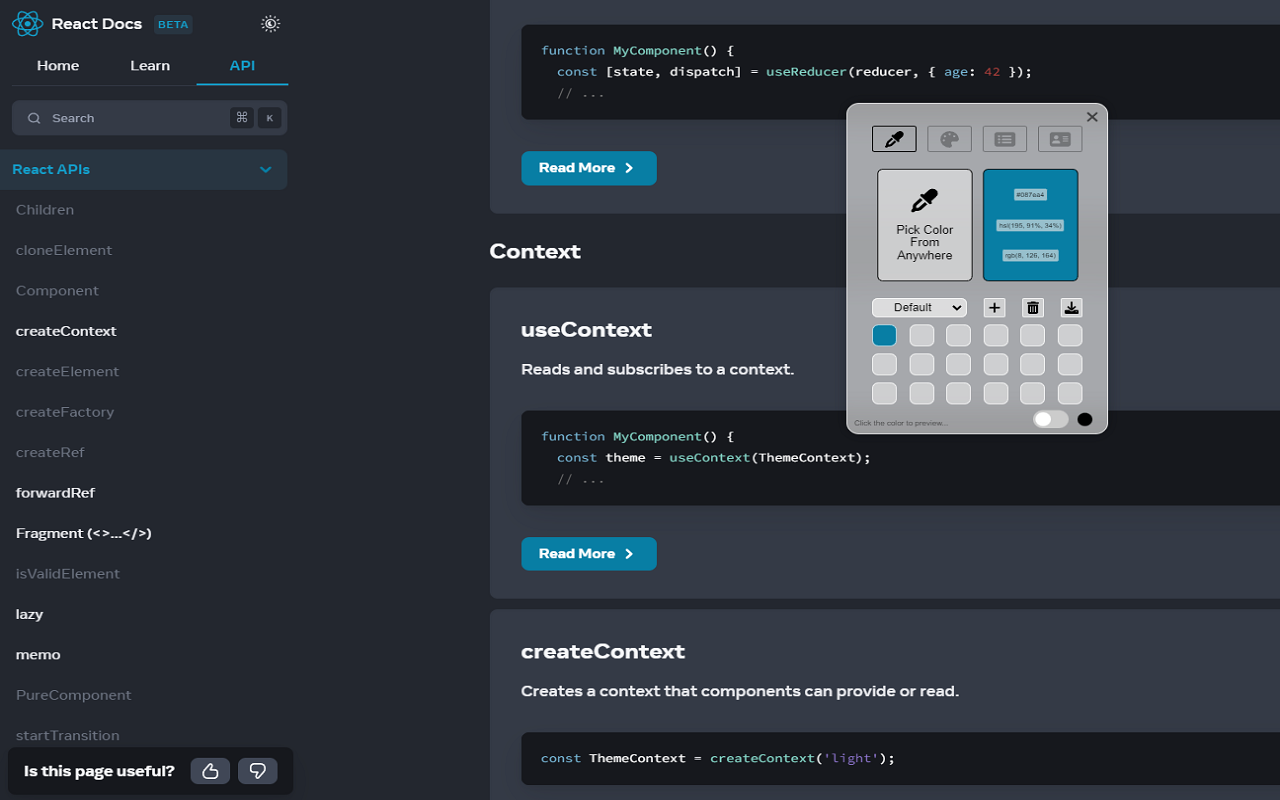Click thumbs up feedback icon
Image resolution: width=1280 pixels, height=800 pixels.
(210, 771)
